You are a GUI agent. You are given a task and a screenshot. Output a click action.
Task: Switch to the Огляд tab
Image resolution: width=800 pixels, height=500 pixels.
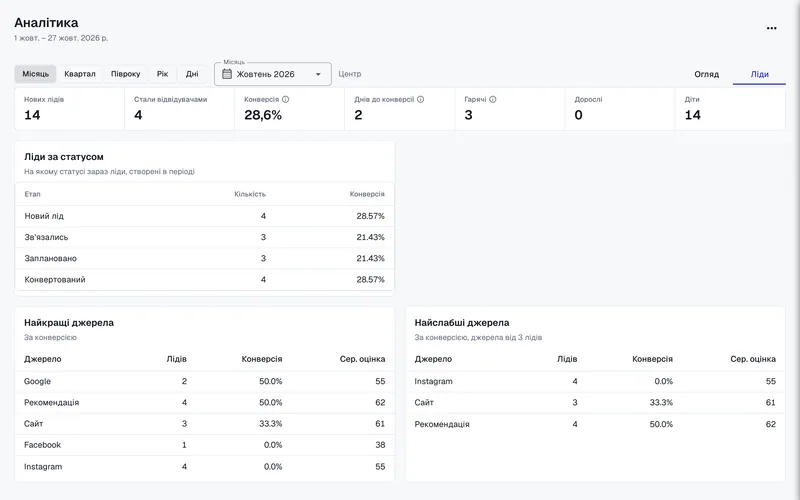[x=706, y=74]
